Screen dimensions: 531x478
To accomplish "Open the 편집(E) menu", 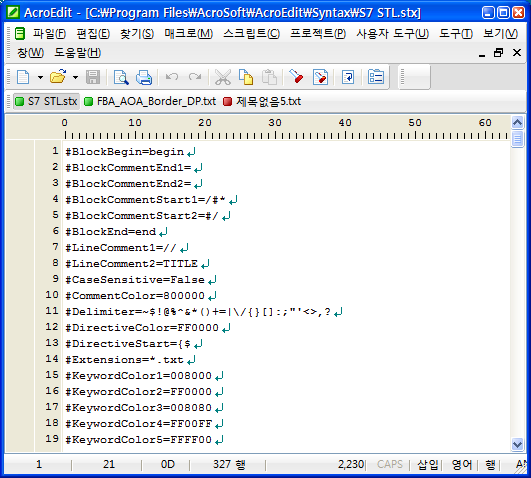I will pos(93,34).
